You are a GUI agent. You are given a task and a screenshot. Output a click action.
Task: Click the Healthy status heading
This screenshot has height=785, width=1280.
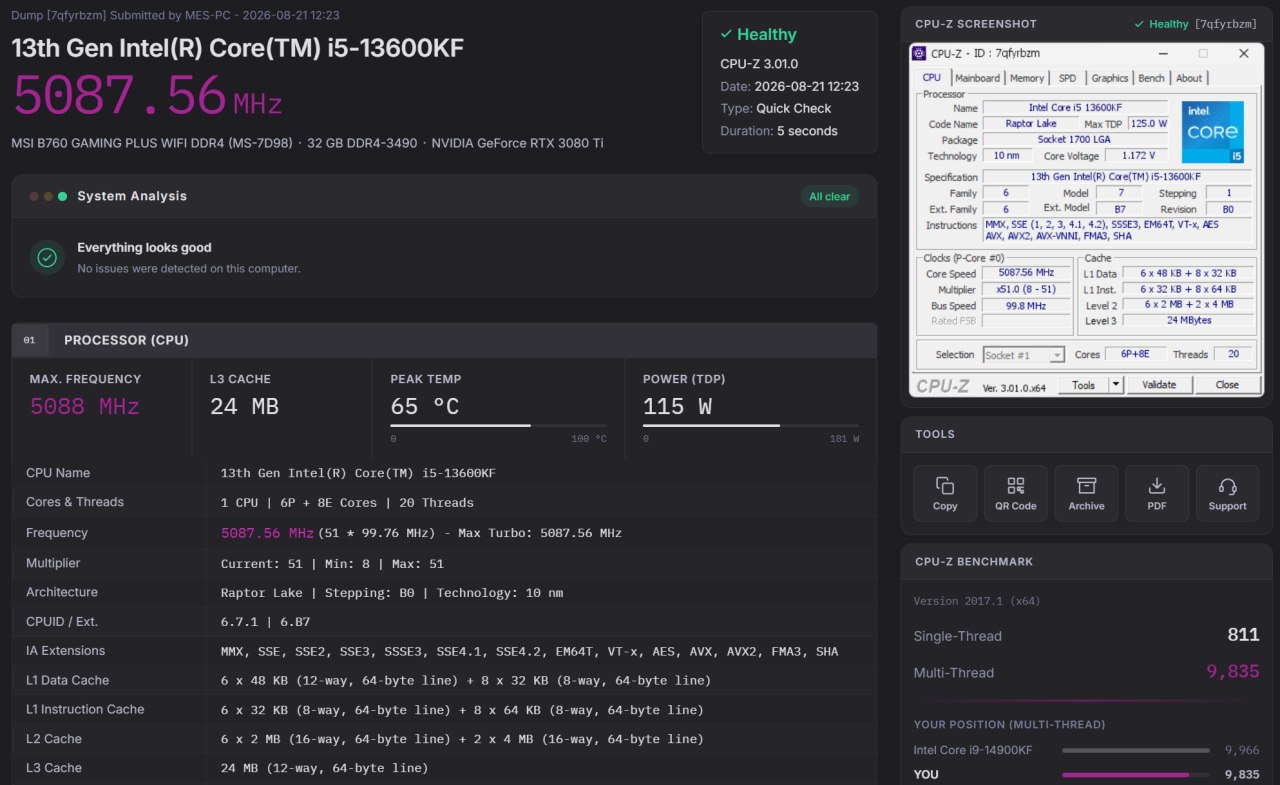[x=758, y=34]
